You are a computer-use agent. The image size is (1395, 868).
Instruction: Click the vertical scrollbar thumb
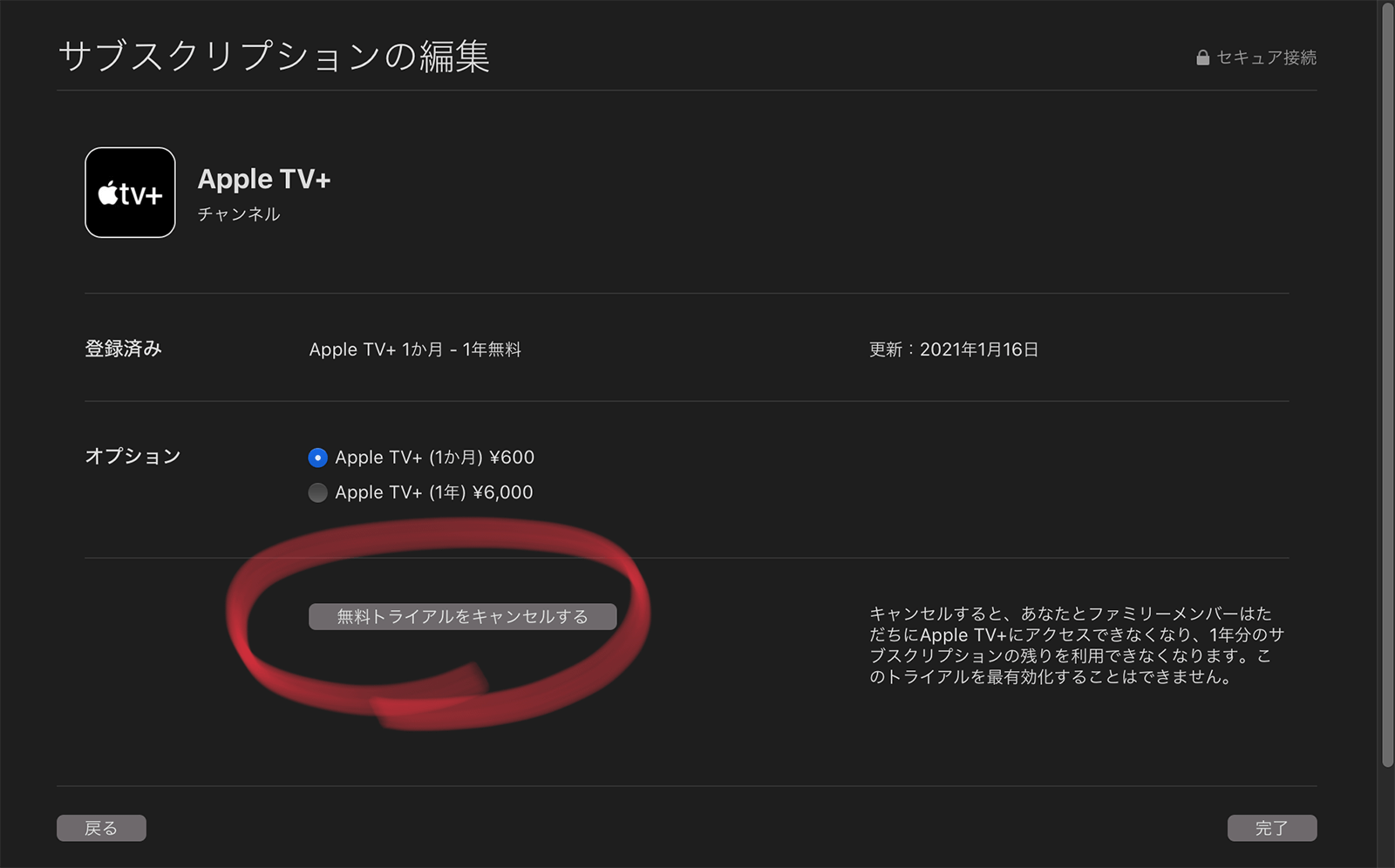point(1387,385)
